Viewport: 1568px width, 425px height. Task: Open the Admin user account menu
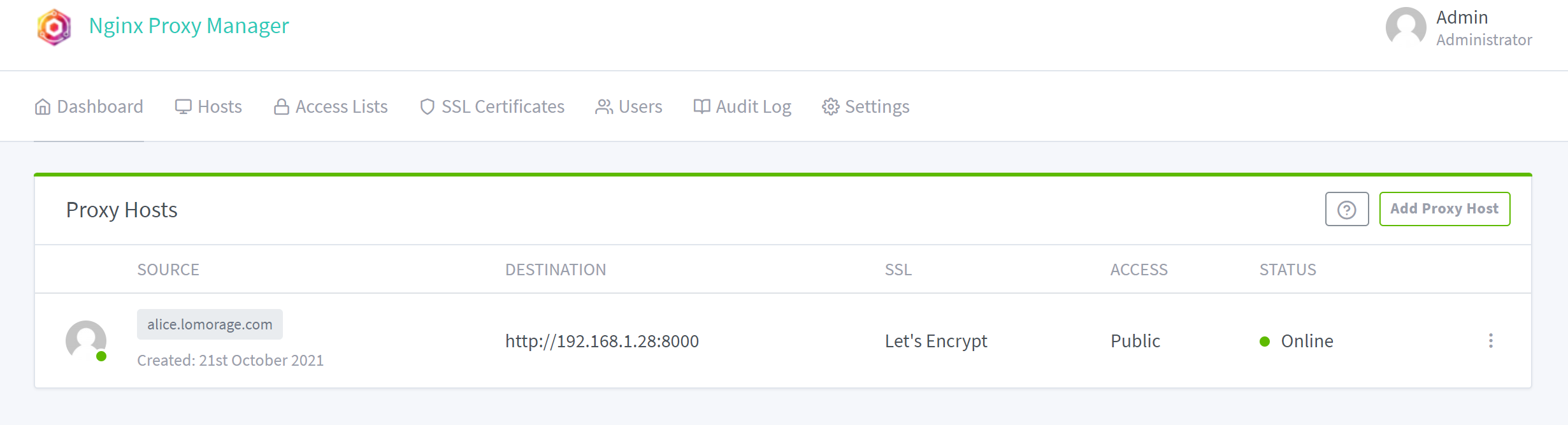click(1459, 28)
